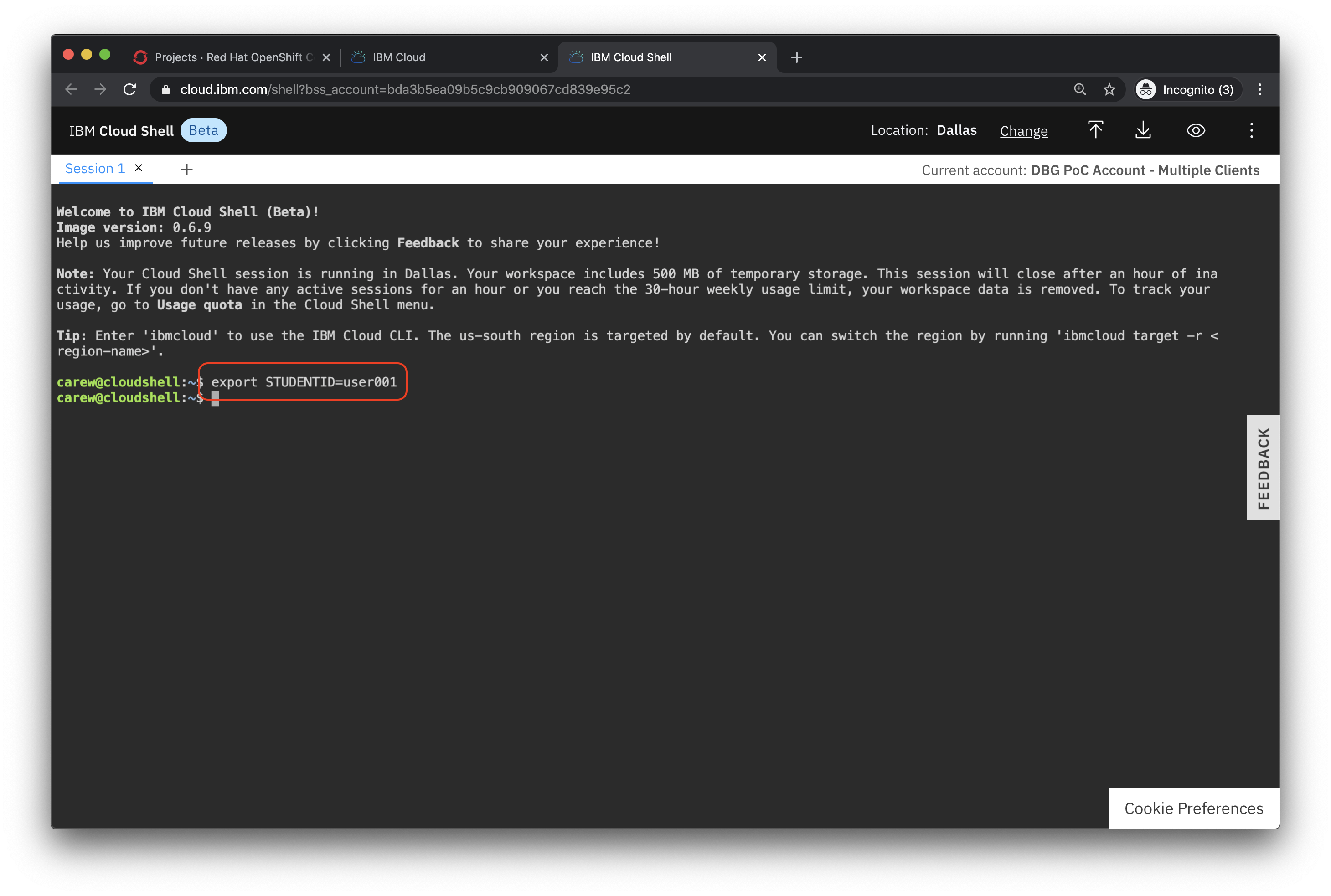Viewport: 1331px width, 896px height.
Task: Select the Session 1 tab
Action: (x=95, y=169)
